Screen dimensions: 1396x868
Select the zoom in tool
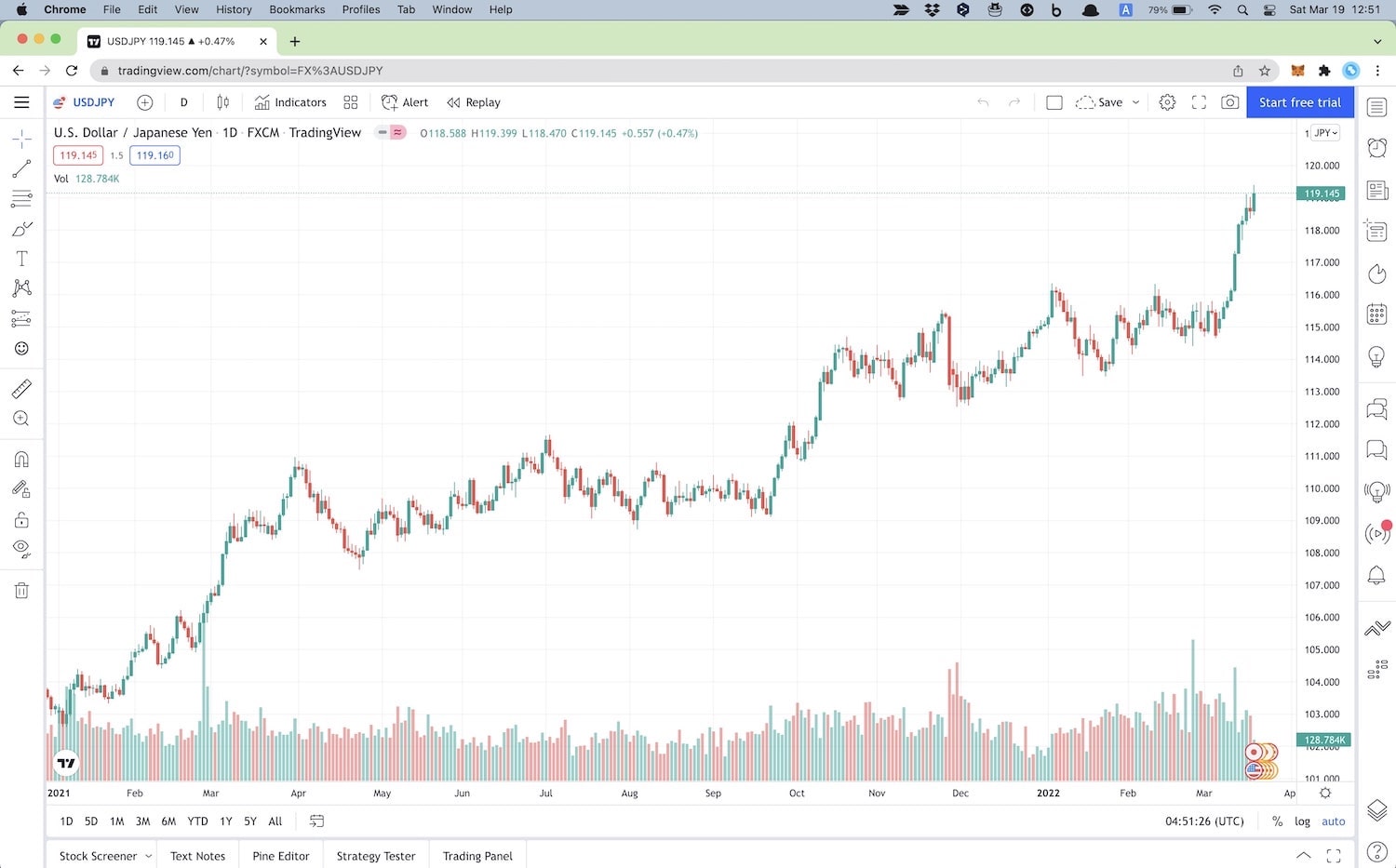coord(21,419)
